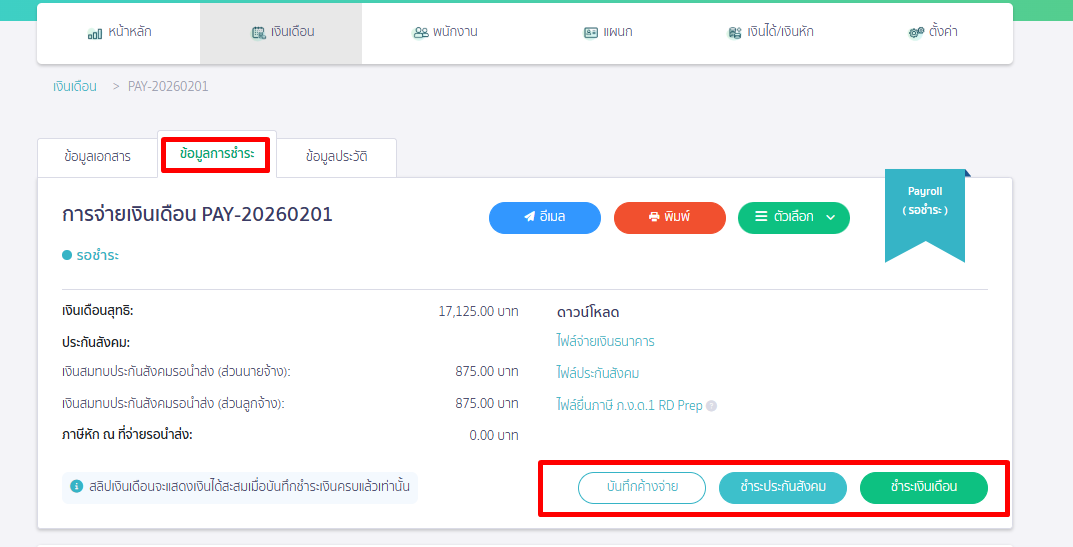Click the เงินเดือน breadcrumb link

tap(75, 86)
